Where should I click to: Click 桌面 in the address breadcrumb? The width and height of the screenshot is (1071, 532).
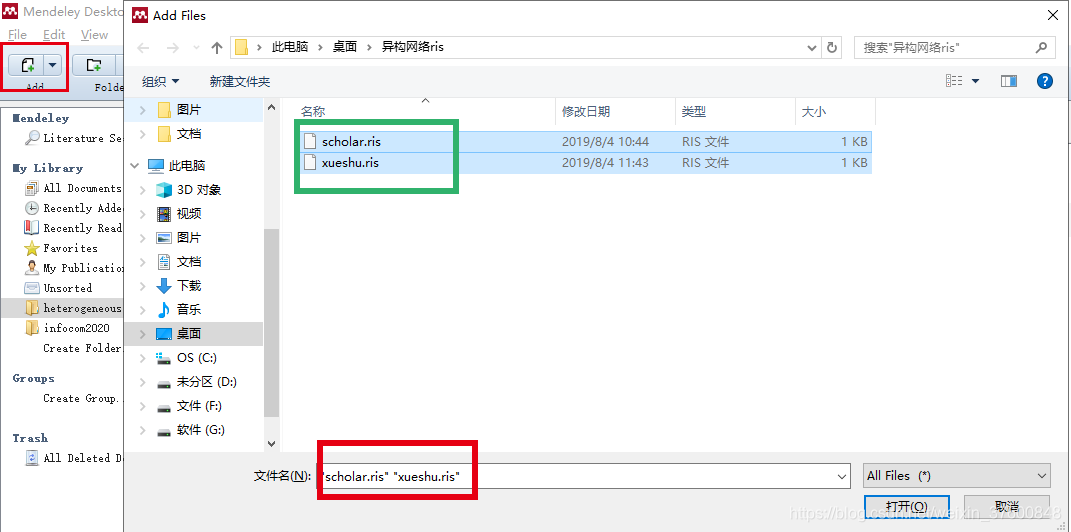[x=345, y=47]
